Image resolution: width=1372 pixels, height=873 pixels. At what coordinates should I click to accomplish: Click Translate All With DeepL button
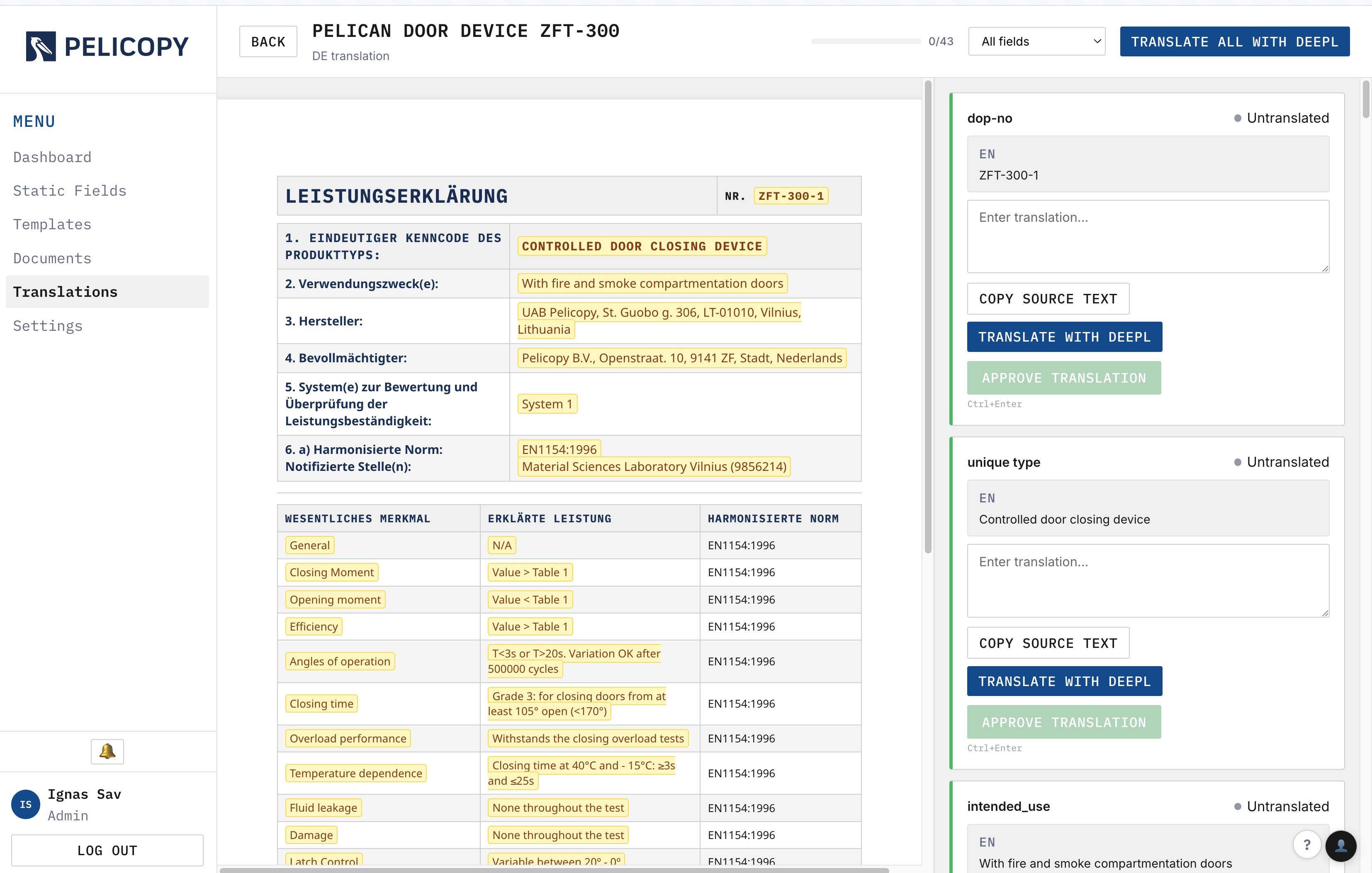(x=1234, y=41)
